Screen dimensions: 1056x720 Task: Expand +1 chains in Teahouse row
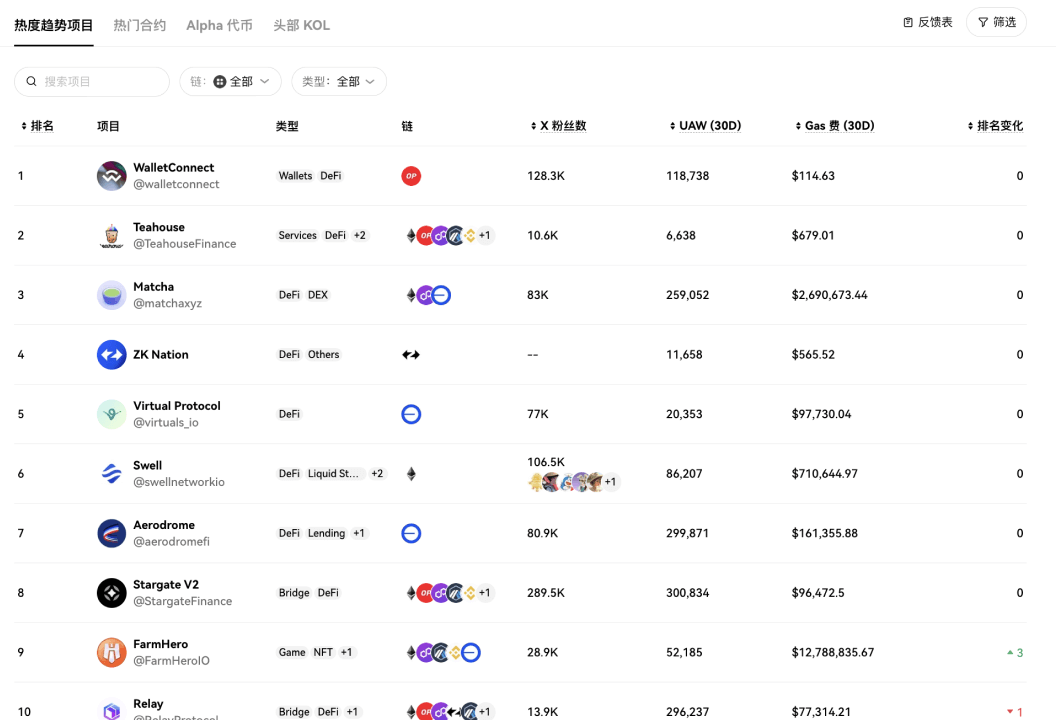[x=485, y=236]
